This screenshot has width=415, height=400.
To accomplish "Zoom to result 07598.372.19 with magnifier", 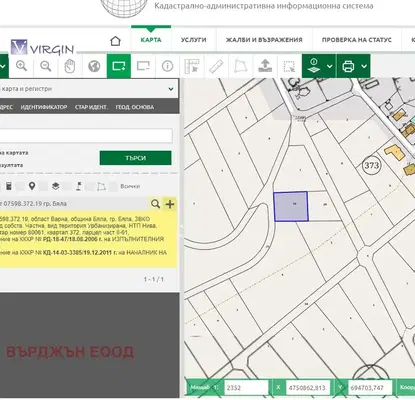I will click(155, 204).
